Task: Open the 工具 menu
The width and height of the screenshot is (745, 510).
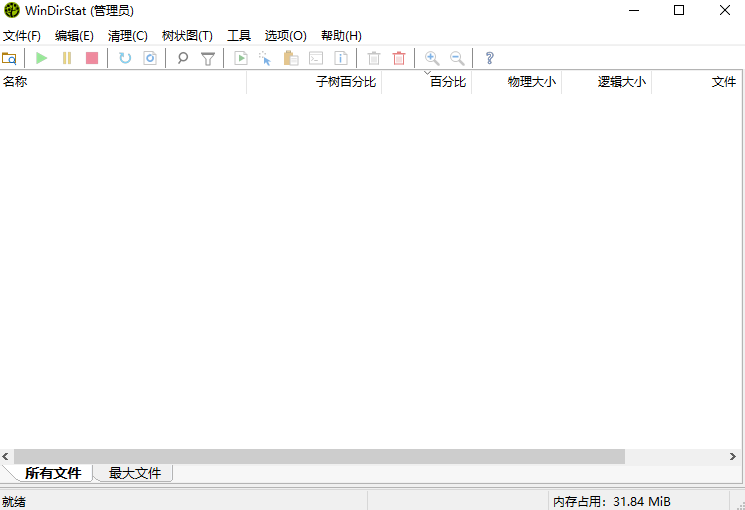Action: [x=239, y=36]
